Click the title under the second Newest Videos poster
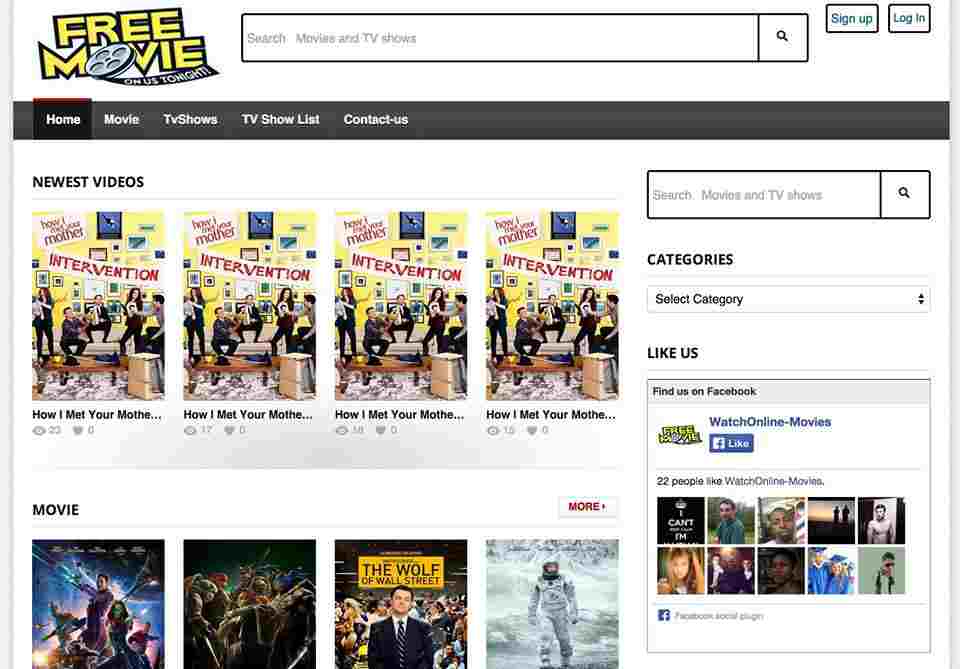960x669 pixels. click(x=248, y=414)
